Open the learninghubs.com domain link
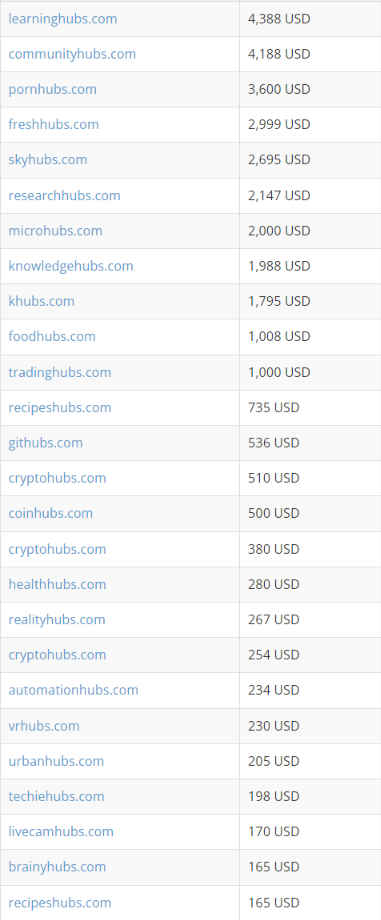381x920 pixels. point(63,19)
